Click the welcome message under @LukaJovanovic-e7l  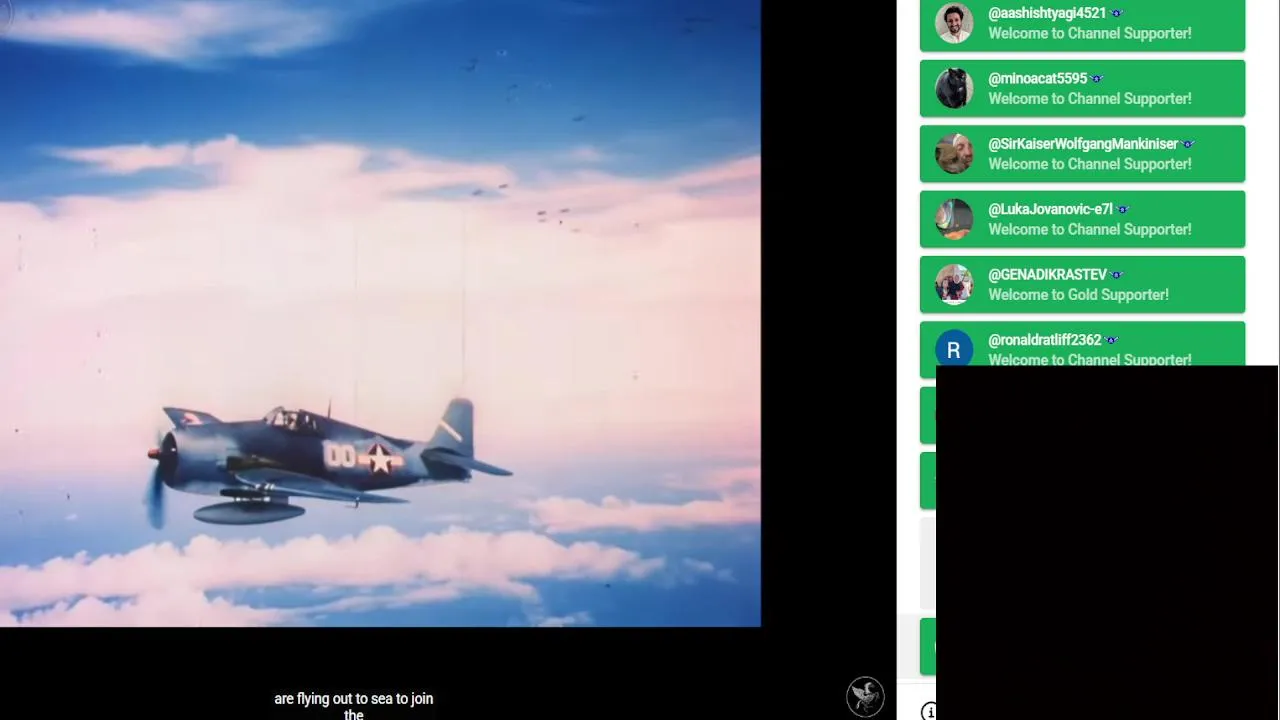coord(1090,229)
